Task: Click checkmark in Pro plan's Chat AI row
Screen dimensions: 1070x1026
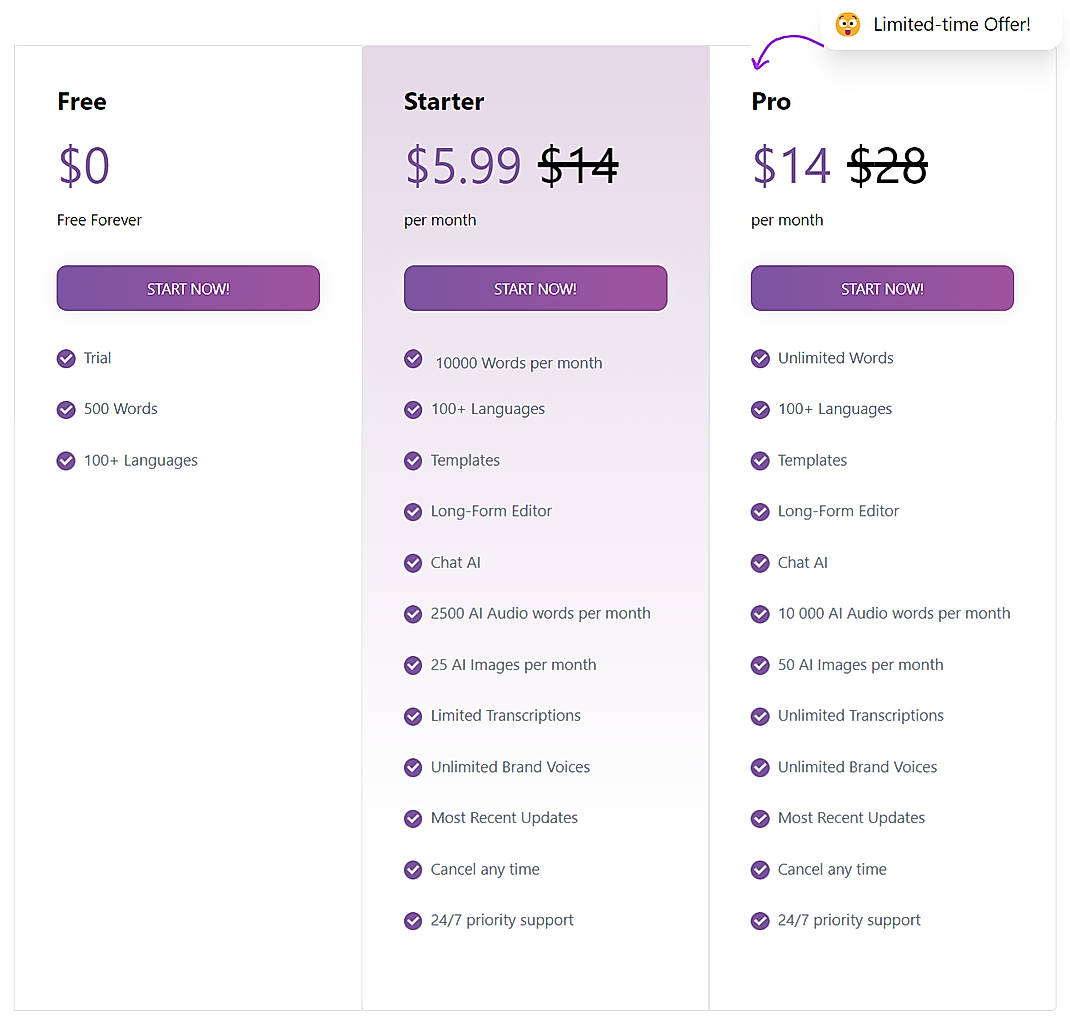Action: pos(760,563)
